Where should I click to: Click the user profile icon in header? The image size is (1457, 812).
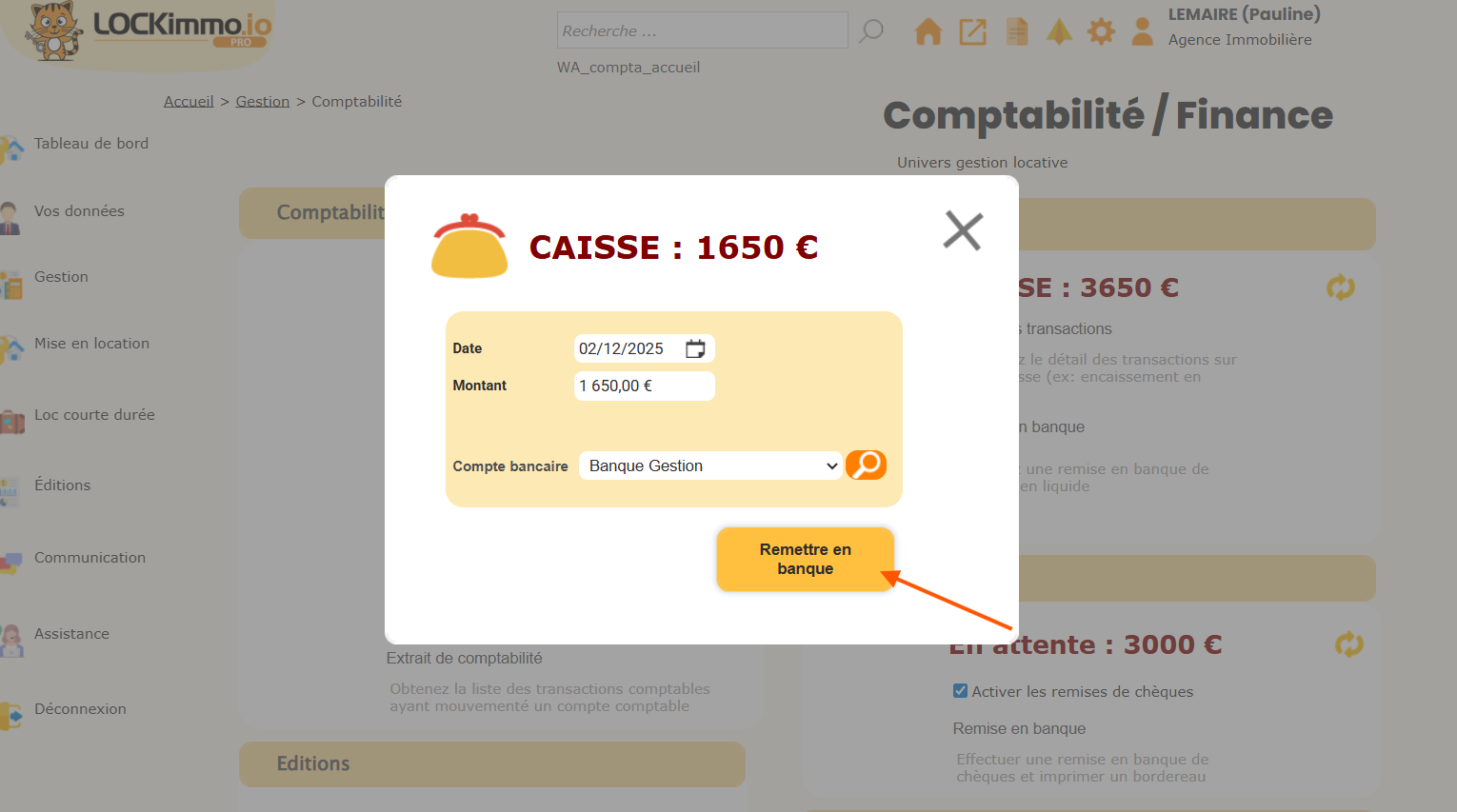click(x=1142, y=31)
